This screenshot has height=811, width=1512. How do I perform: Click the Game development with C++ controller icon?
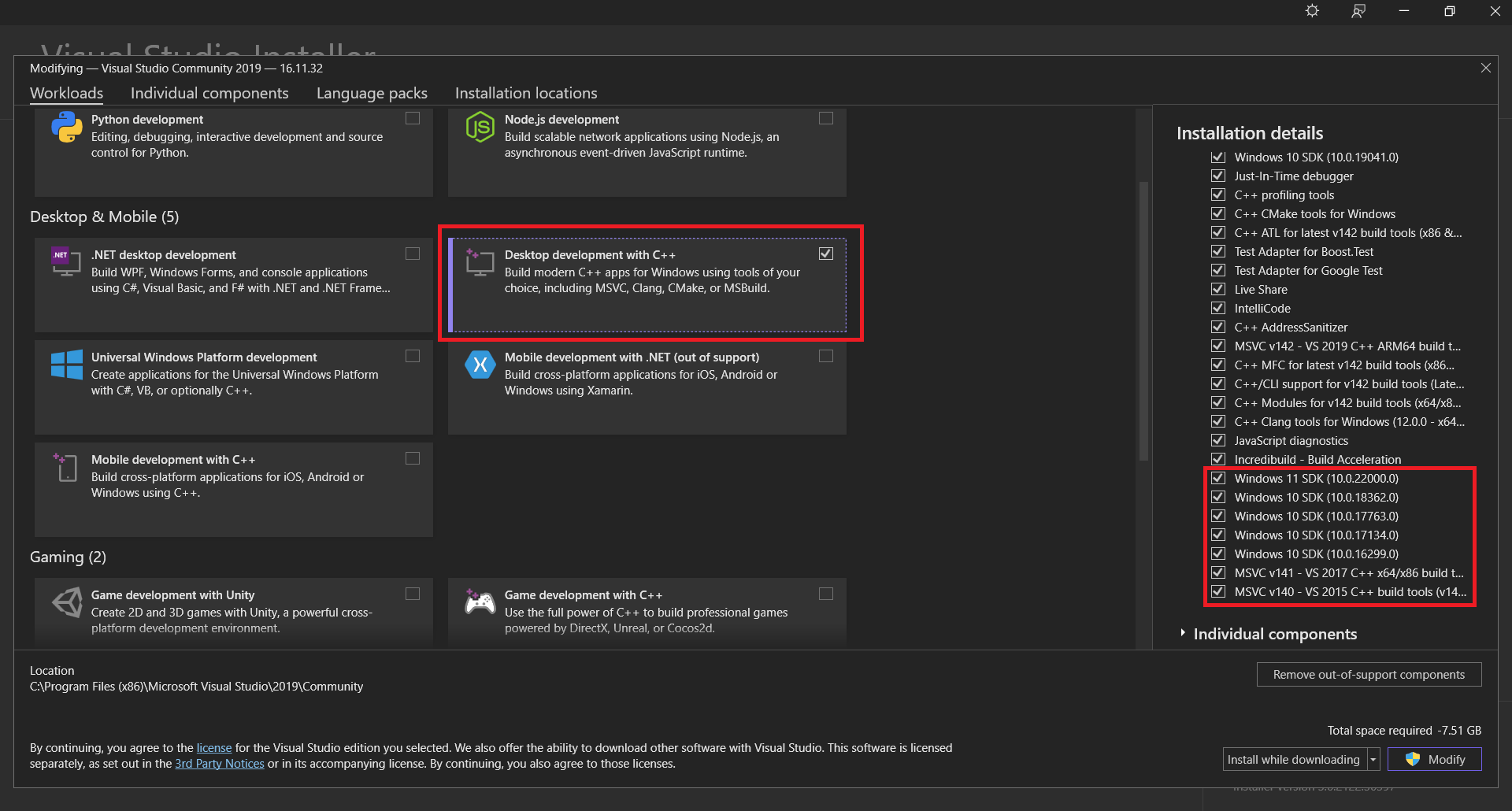(480, 602)
